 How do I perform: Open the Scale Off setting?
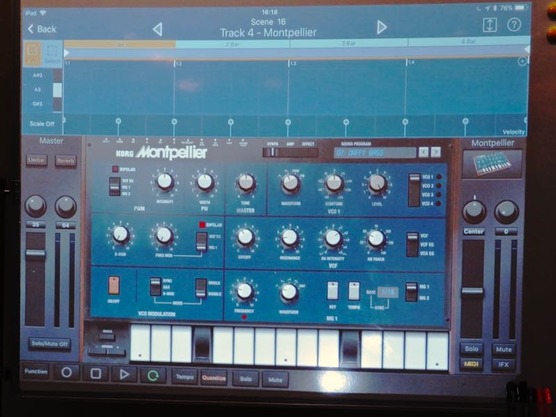(42, 124)
